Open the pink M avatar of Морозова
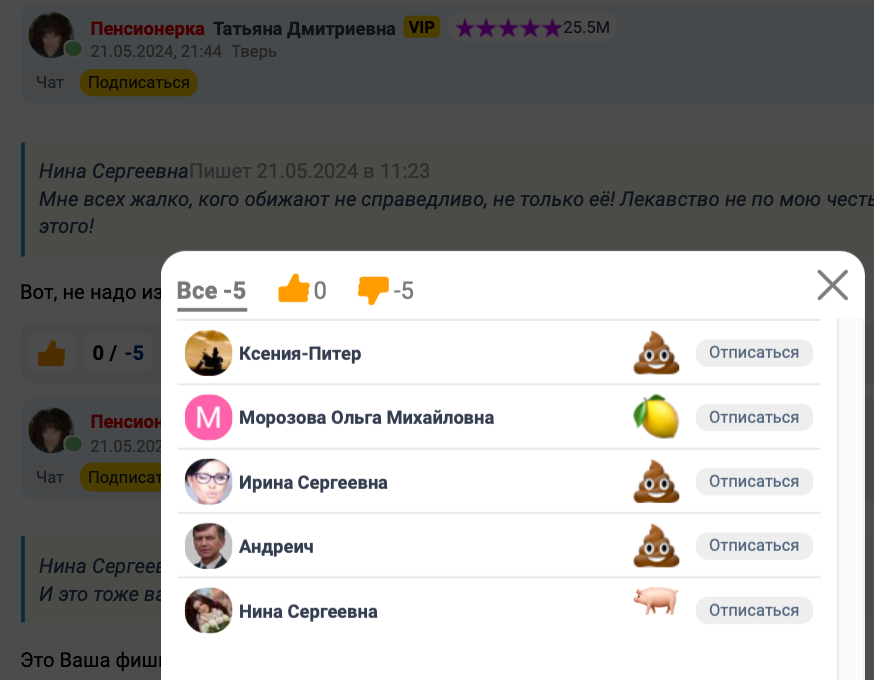This screenshot has height=680, width=874. [x=208, y=417]
